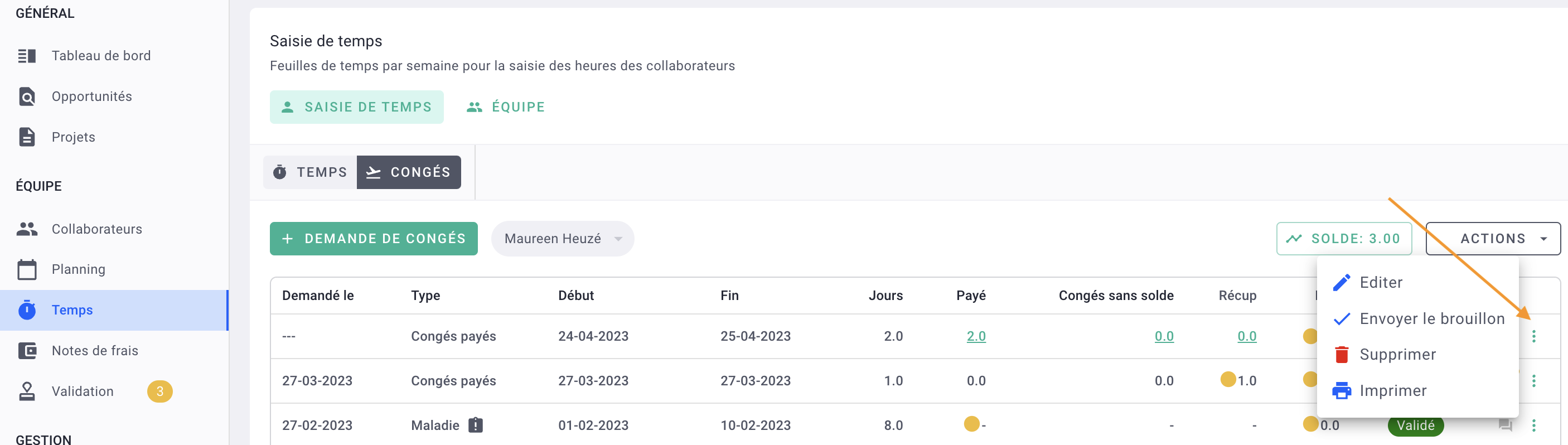Viewport: 1568px width, 445px height.
Task: Click Récup value 1.0 on 27-03-2023 row
Action: tap(1247, 381)
